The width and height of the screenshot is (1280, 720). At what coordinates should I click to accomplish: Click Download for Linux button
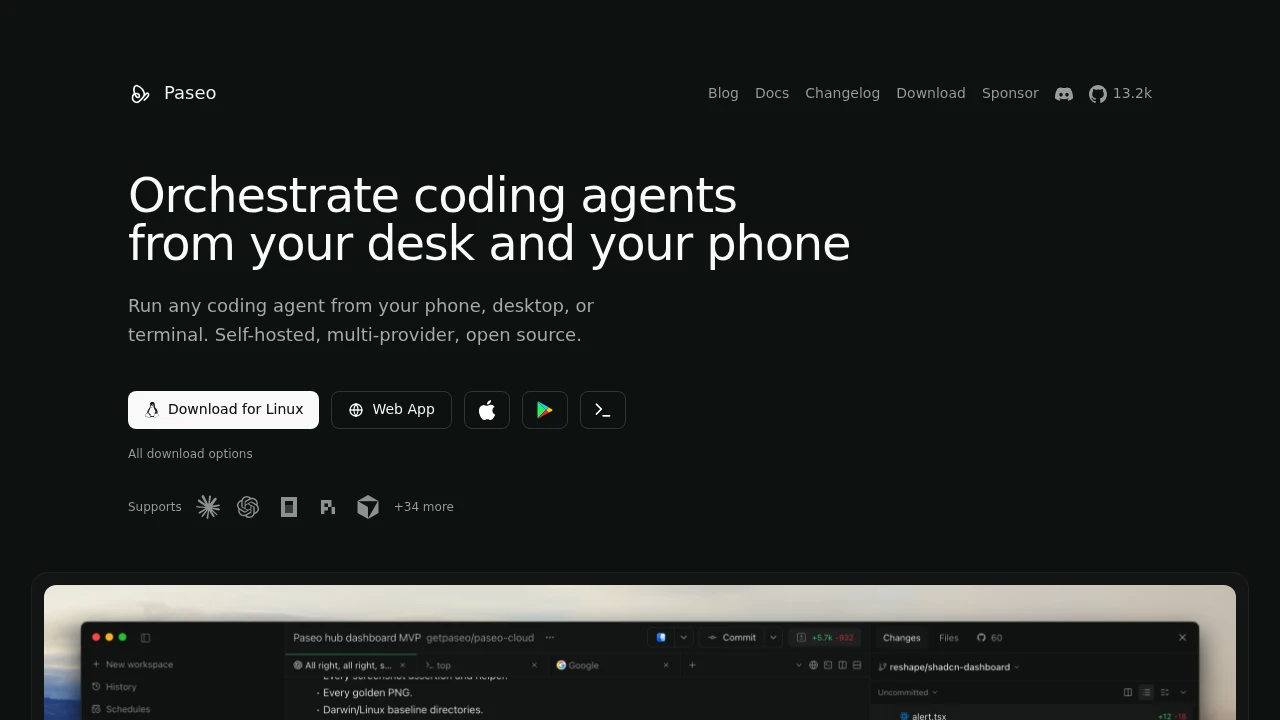(223, 410)
